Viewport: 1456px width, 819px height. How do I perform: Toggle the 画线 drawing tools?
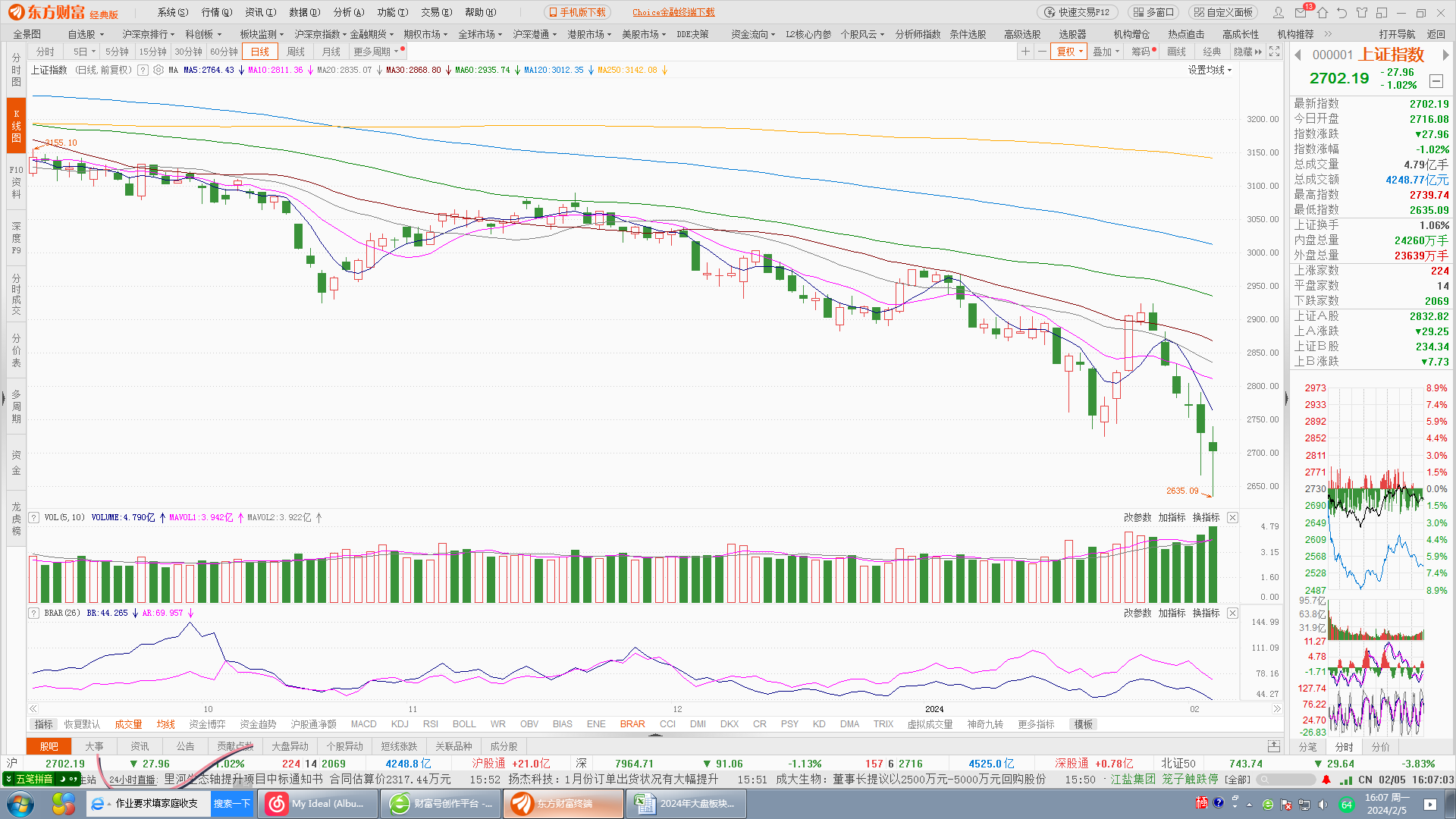point(1176,52)
